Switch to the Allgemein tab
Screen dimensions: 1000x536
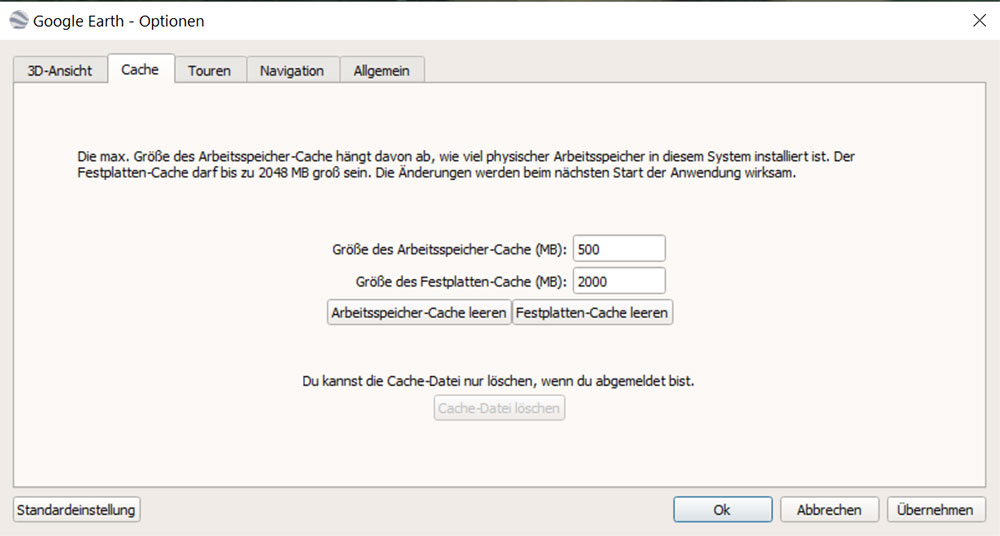point(382,71)
